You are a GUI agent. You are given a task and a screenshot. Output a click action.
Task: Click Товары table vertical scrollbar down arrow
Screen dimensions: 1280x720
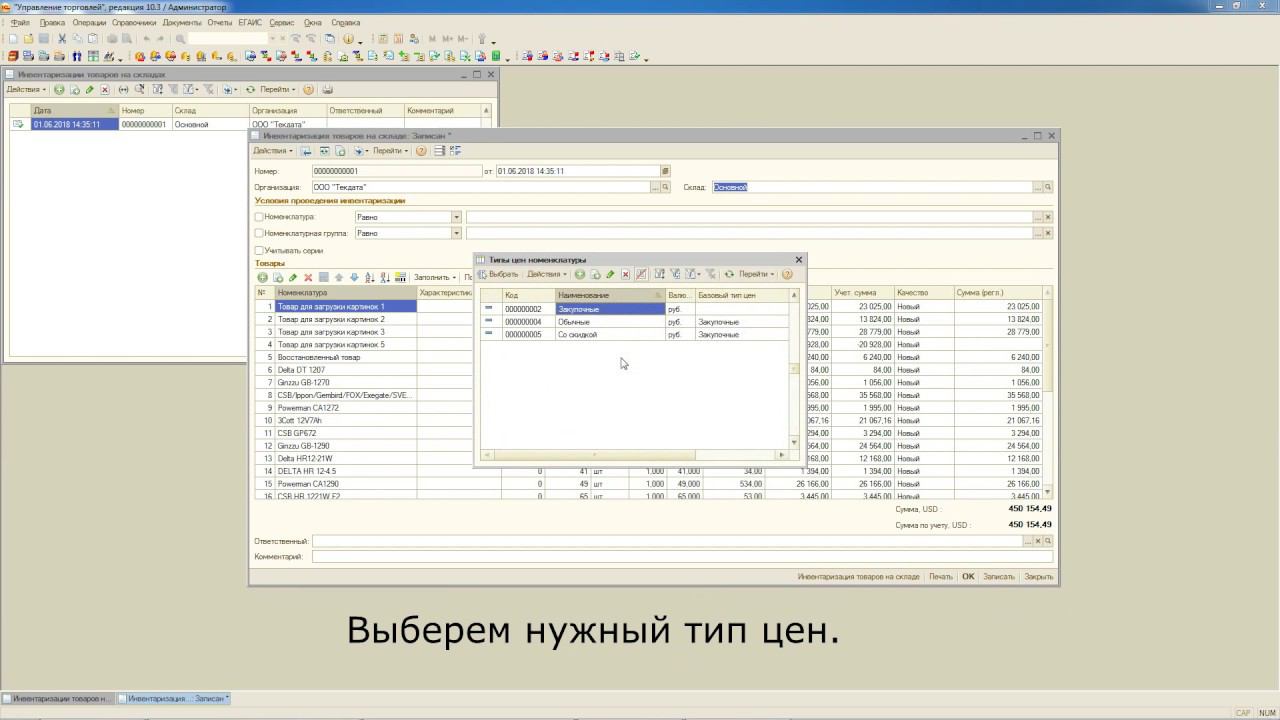1048,492
